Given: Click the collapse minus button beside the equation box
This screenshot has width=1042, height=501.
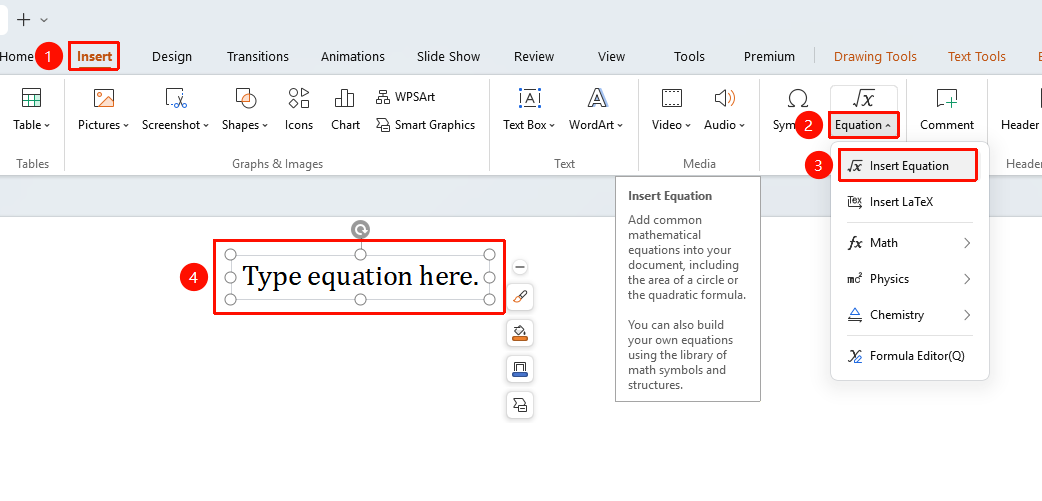Looking at the screenshot, I should click(x=520, y=267).
